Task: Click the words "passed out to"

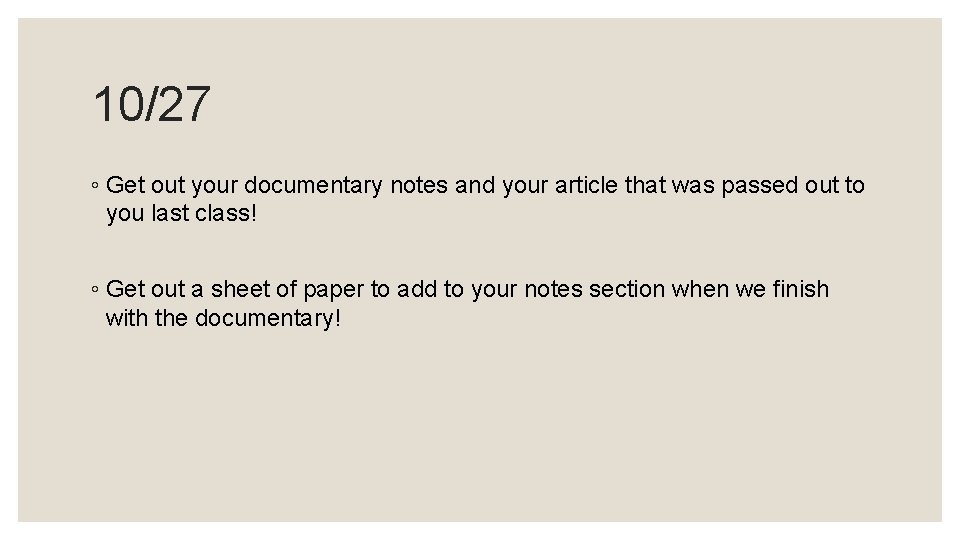Action: [800, 185]
